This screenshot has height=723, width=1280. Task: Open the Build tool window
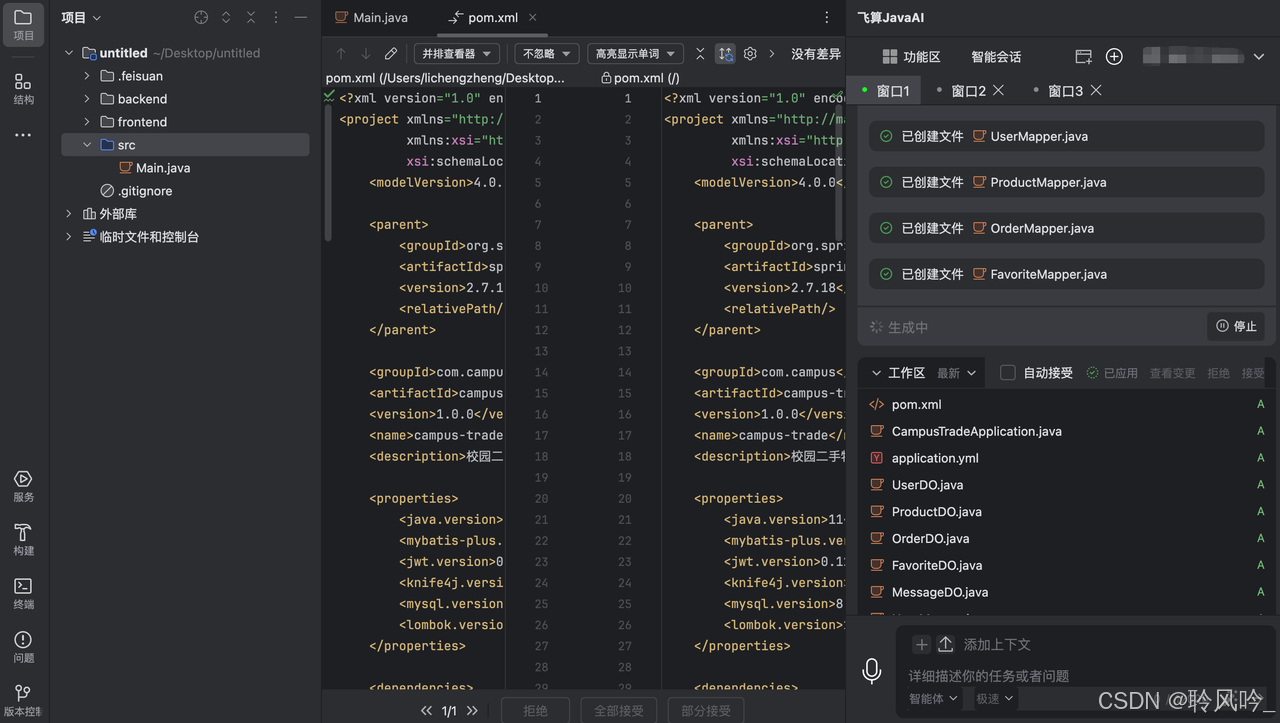[x=24, y=540]
